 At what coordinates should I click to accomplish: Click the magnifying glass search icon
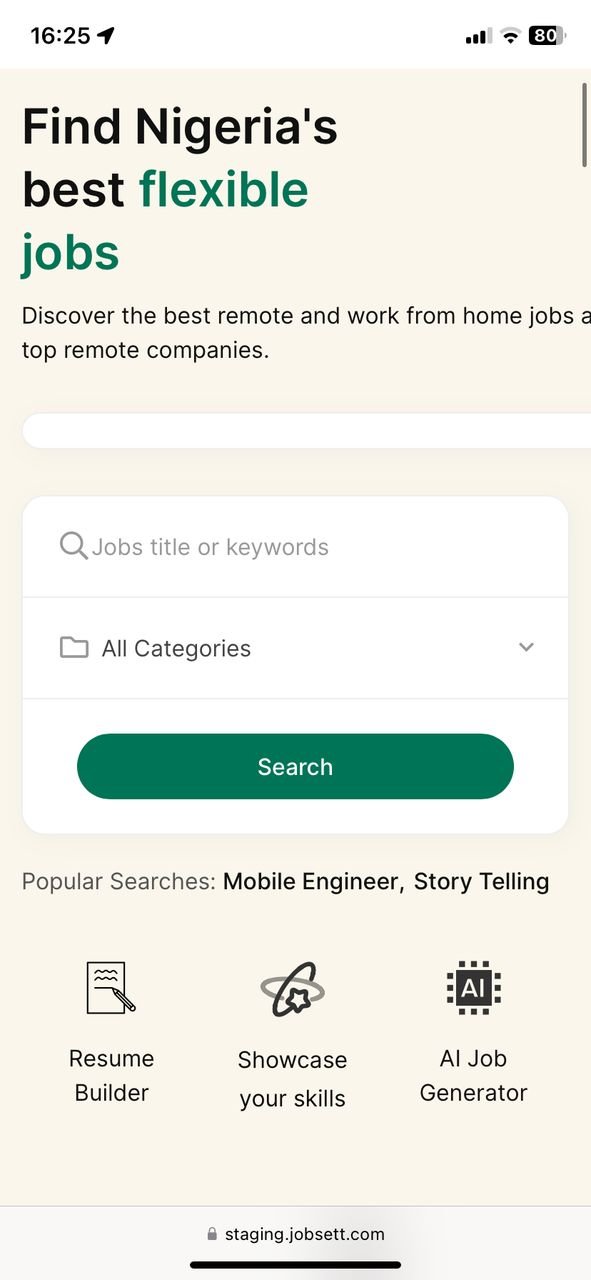[73, 546]
